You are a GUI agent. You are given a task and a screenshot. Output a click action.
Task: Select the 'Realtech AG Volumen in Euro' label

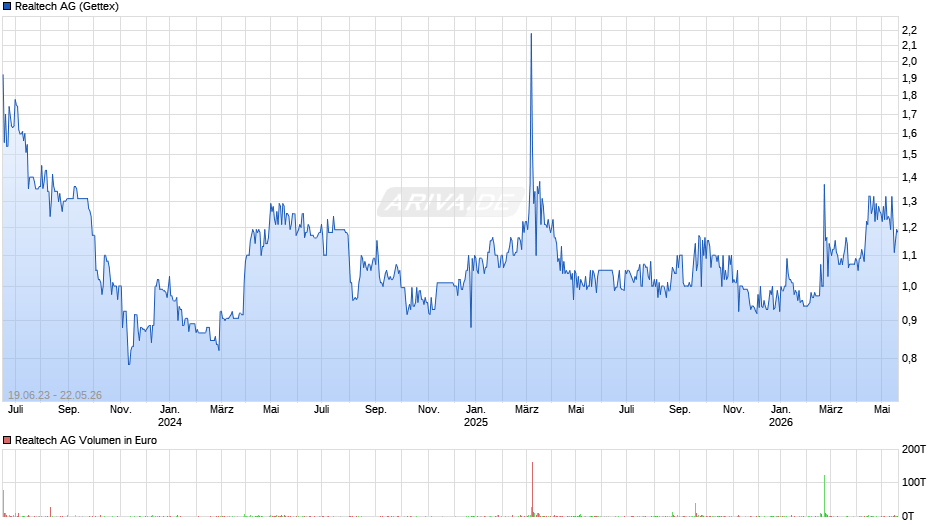point(86,440)
